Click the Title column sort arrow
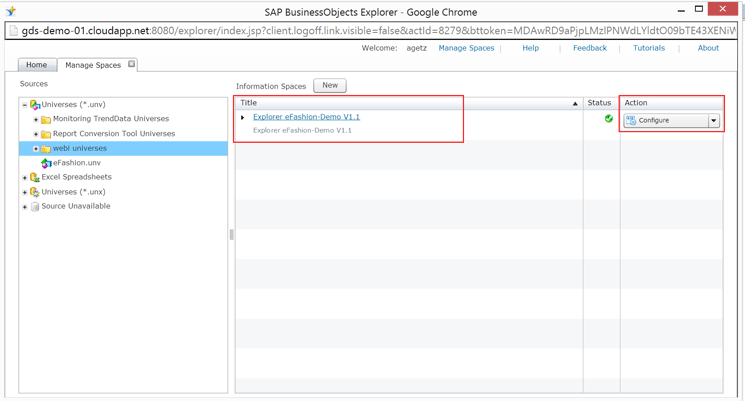 coord(575,103)
